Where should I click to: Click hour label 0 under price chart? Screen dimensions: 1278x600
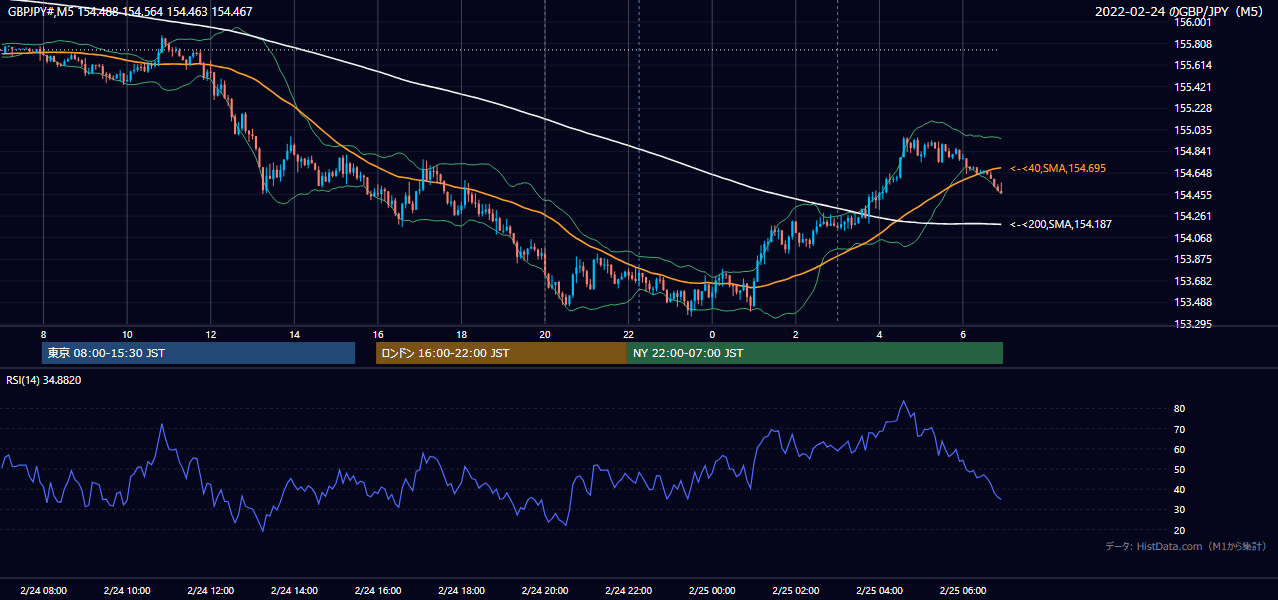click(x=712, y=334)
